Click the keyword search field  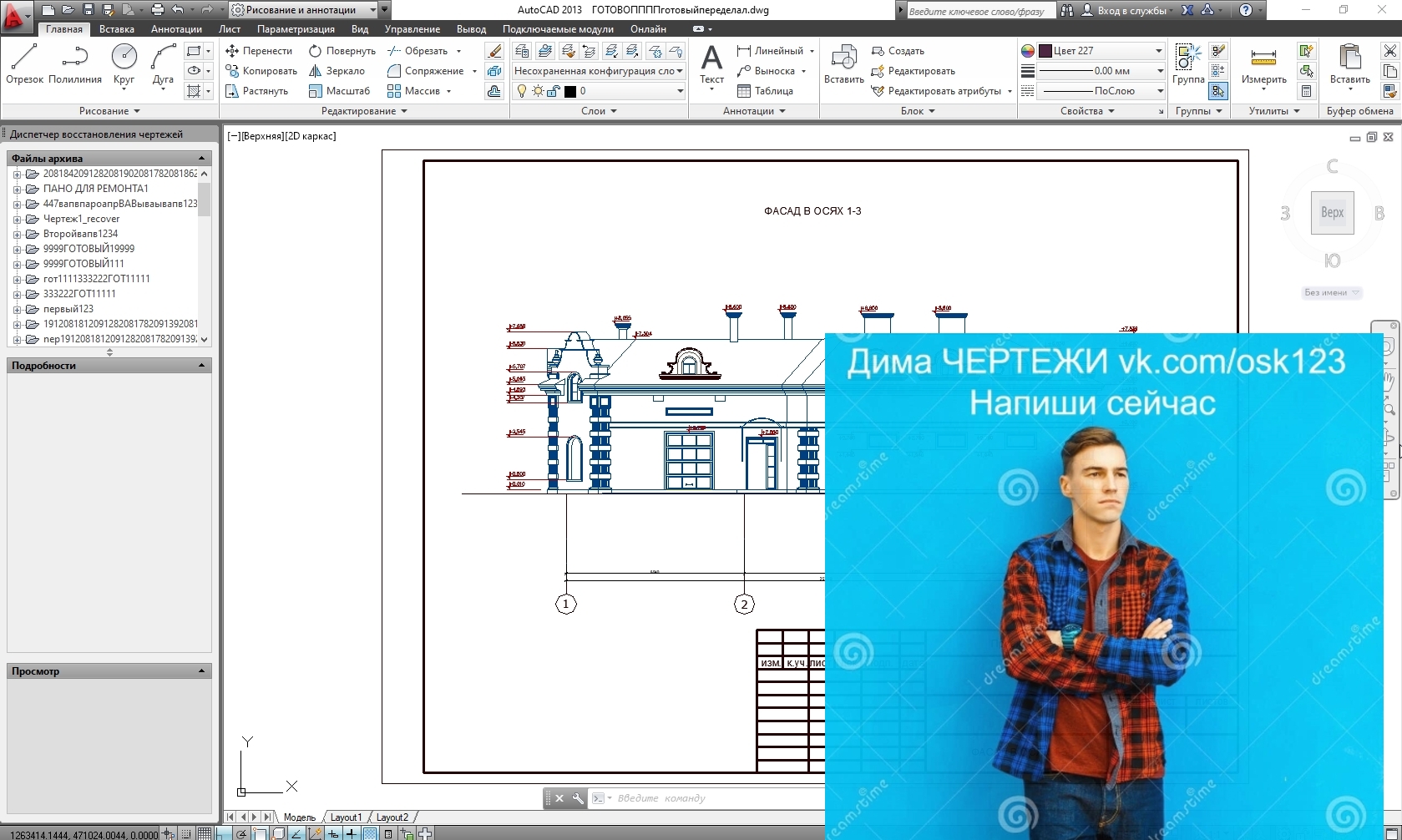(x=980, y=11)
